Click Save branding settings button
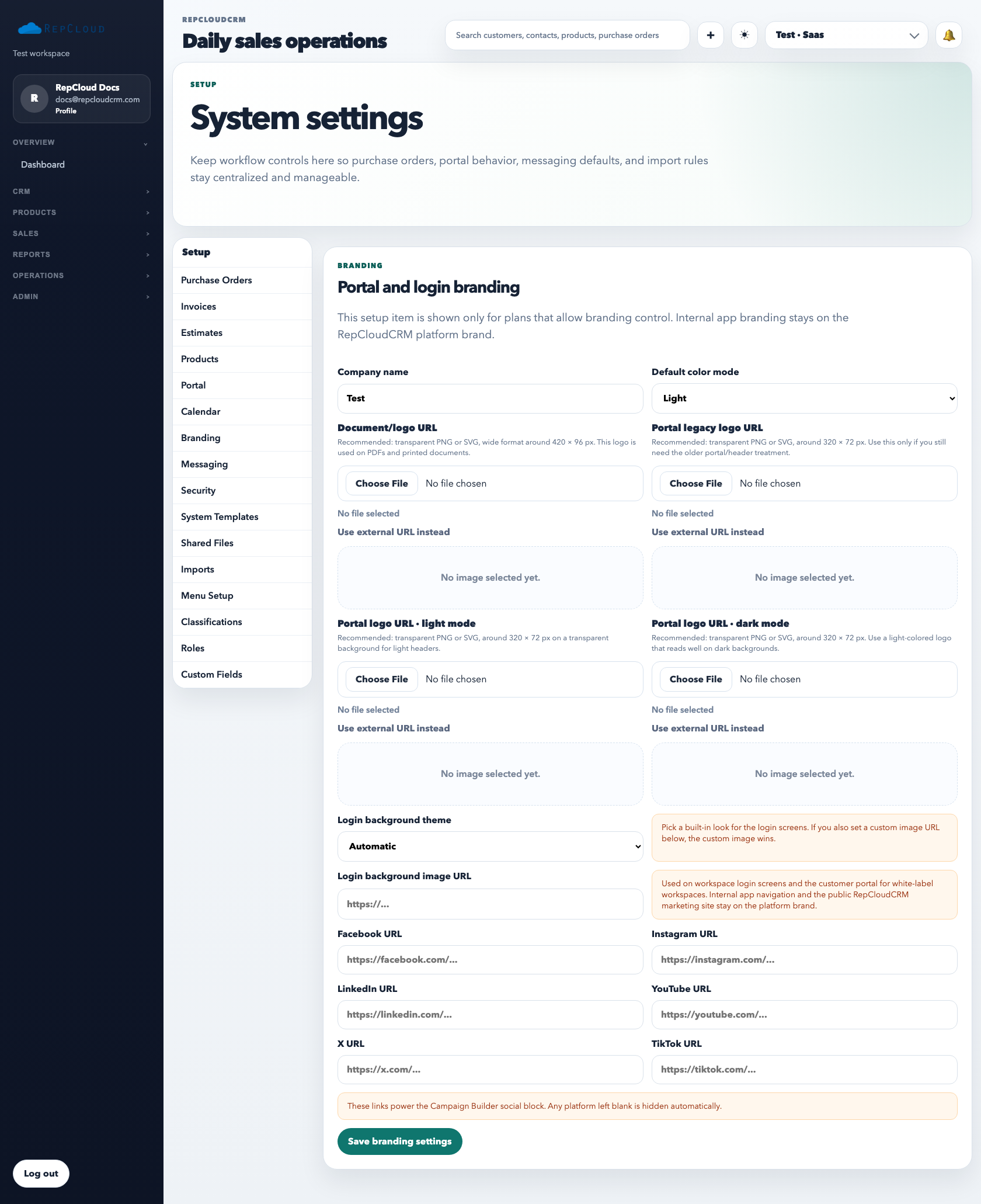This screenshot has width=981, height=1204. [x=400, y=1141]
